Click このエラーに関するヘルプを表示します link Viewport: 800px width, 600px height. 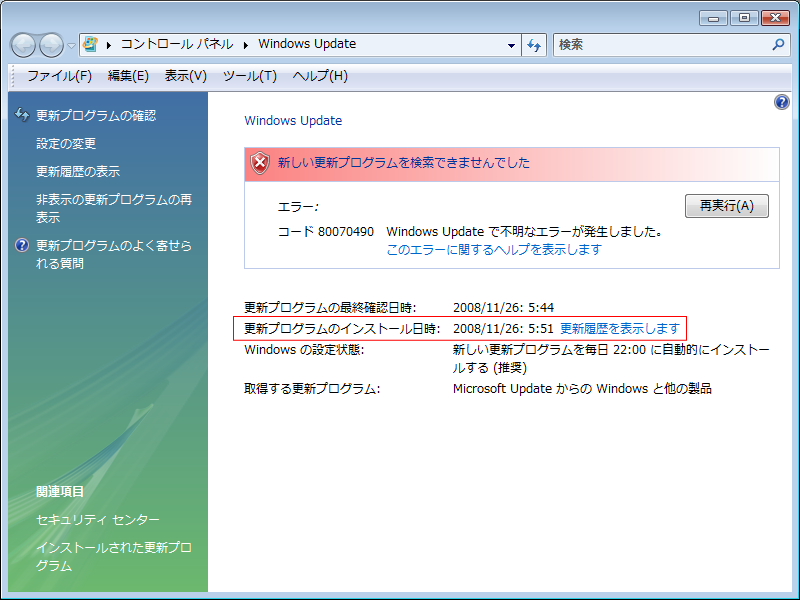[x=494, y=250]
